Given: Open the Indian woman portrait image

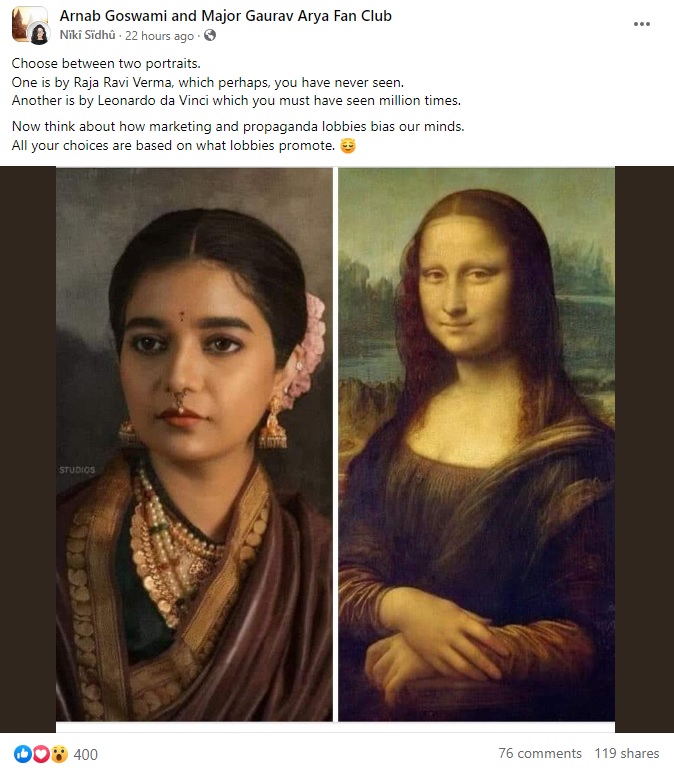Looking at the screenshot, I should click(194, 444).
